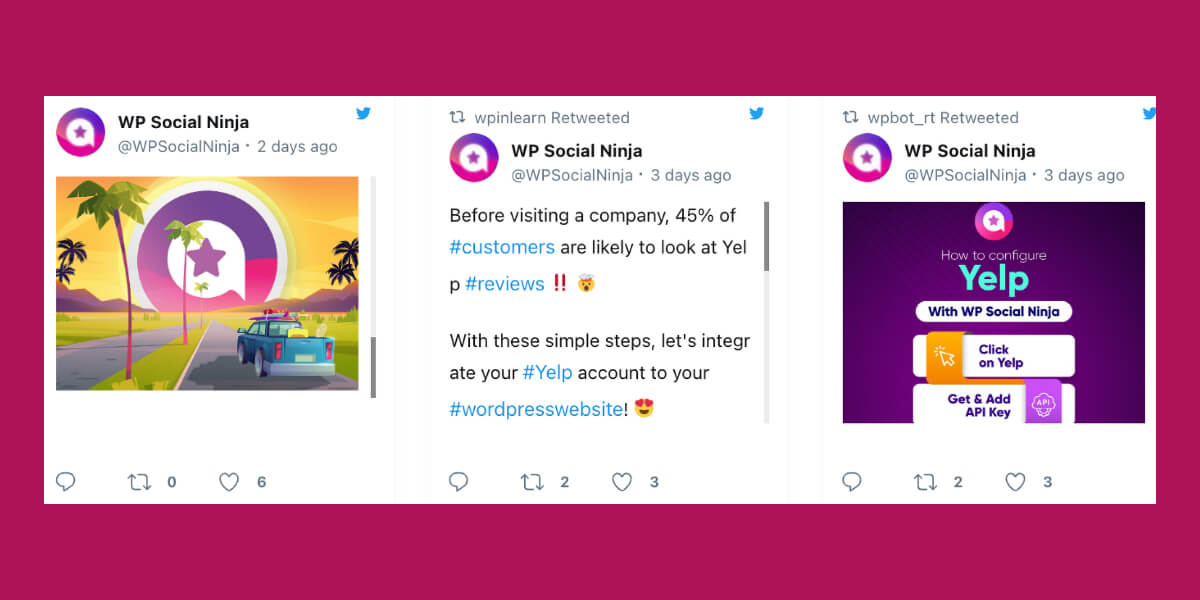Image resolution: width=1200 pixels, height=600 pixels.
Task: Retweet the middle tweet about Yelp reviews
Action: pyautogui.click(x=532, y=482)
